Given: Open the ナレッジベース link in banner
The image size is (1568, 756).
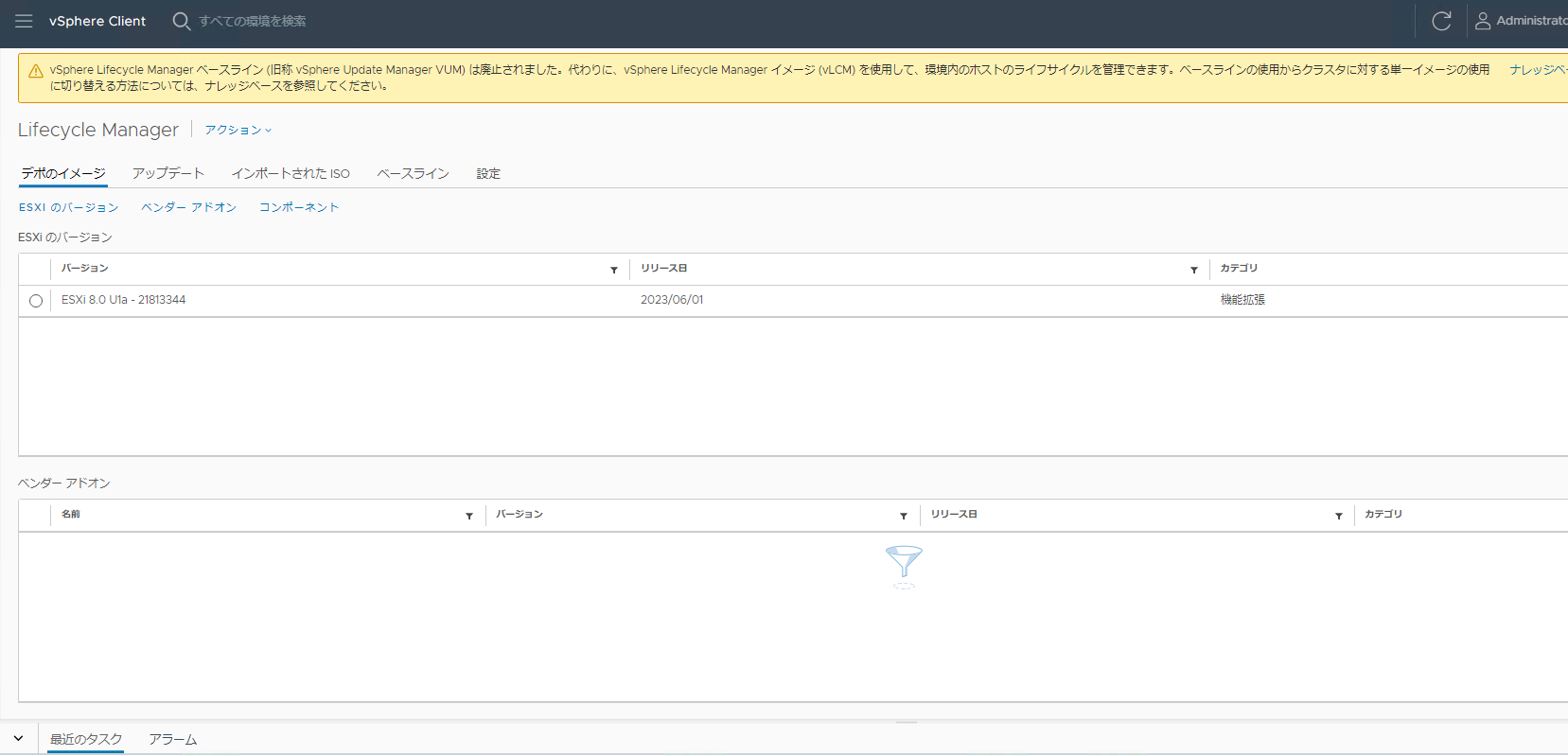Looking at the screenshot, I should point(1538,70).
